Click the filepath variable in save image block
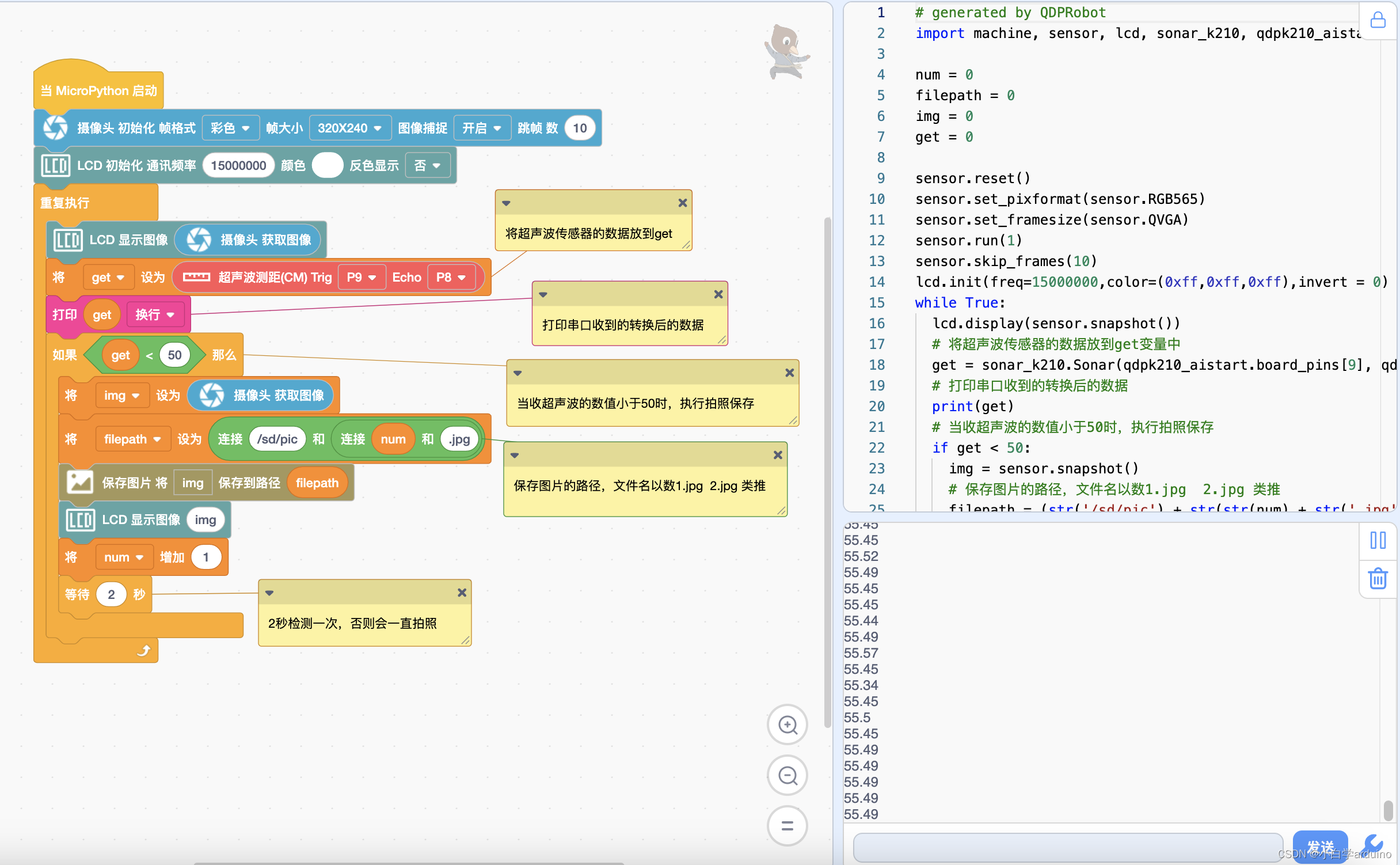 pos(317,483)
